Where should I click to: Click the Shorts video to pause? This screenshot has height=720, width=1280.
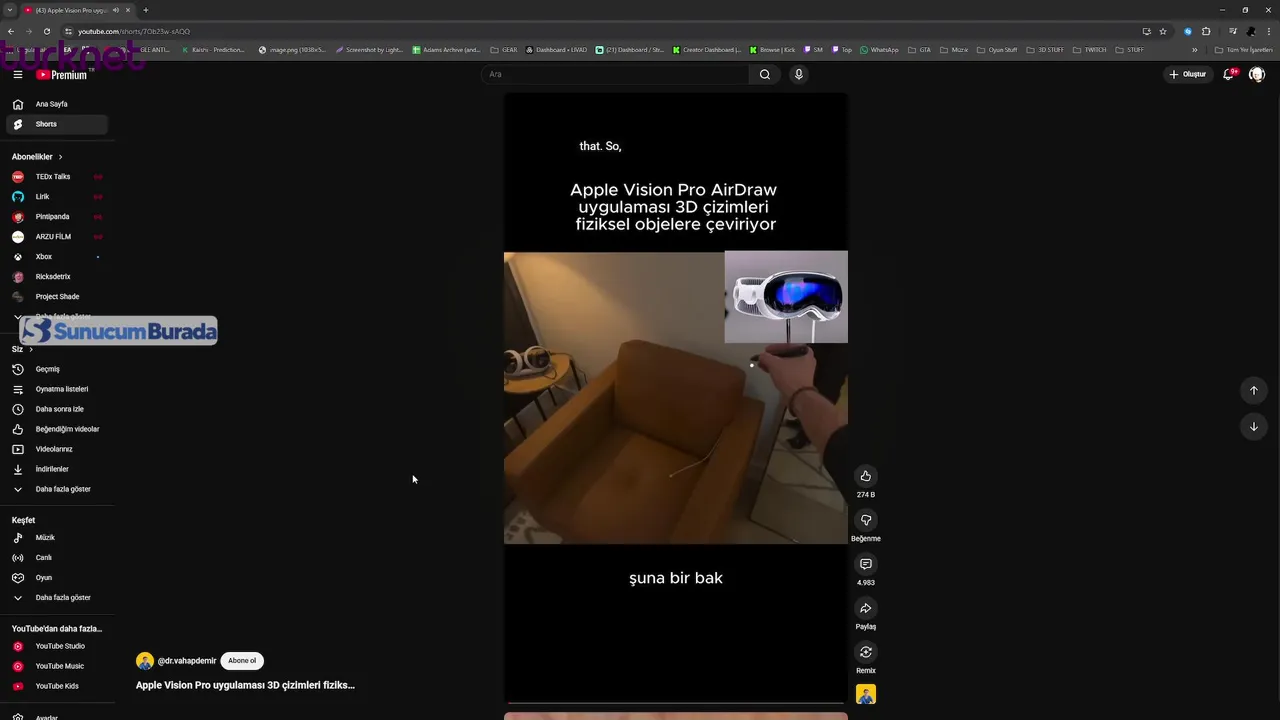(676, 398)
